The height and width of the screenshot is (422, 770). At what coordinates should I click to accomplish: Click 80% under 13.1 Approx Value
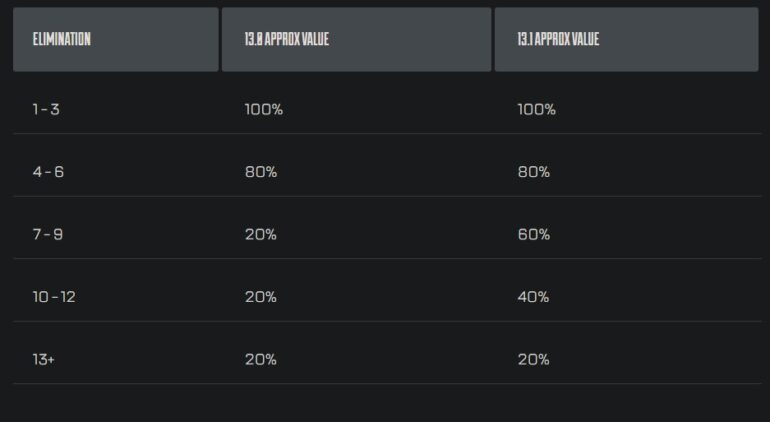coord(534,172)
